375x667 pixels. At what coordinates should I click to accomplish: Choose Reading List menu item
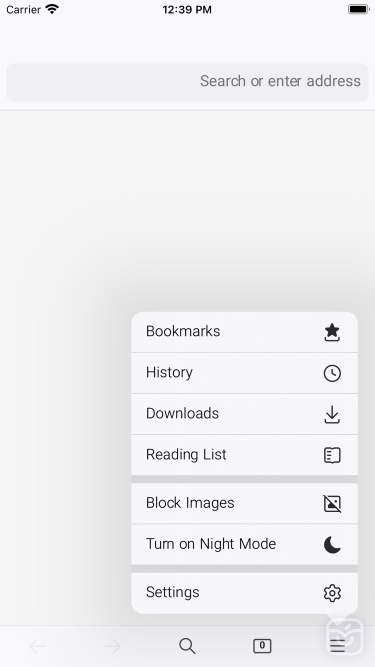tap(244, 455)
